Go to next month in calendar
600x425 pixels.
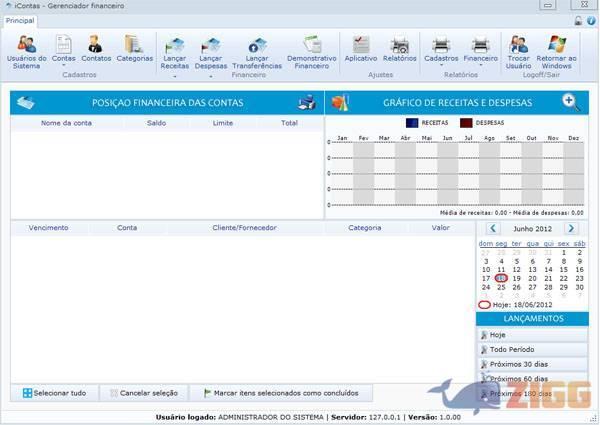(x=571, y=229)
